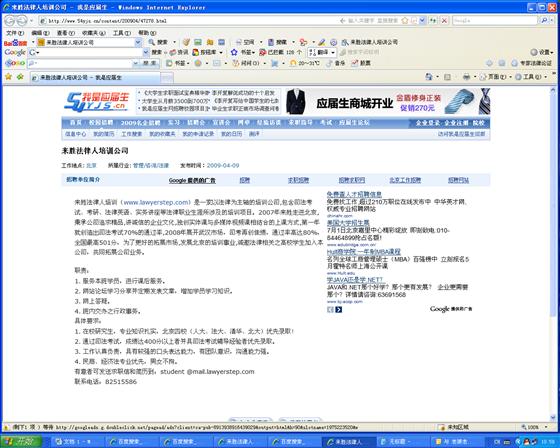The height and width of the screenshot is (448, 560).
Task: Open the 页面(P) page dropdown menu
Action: point(493,77)
